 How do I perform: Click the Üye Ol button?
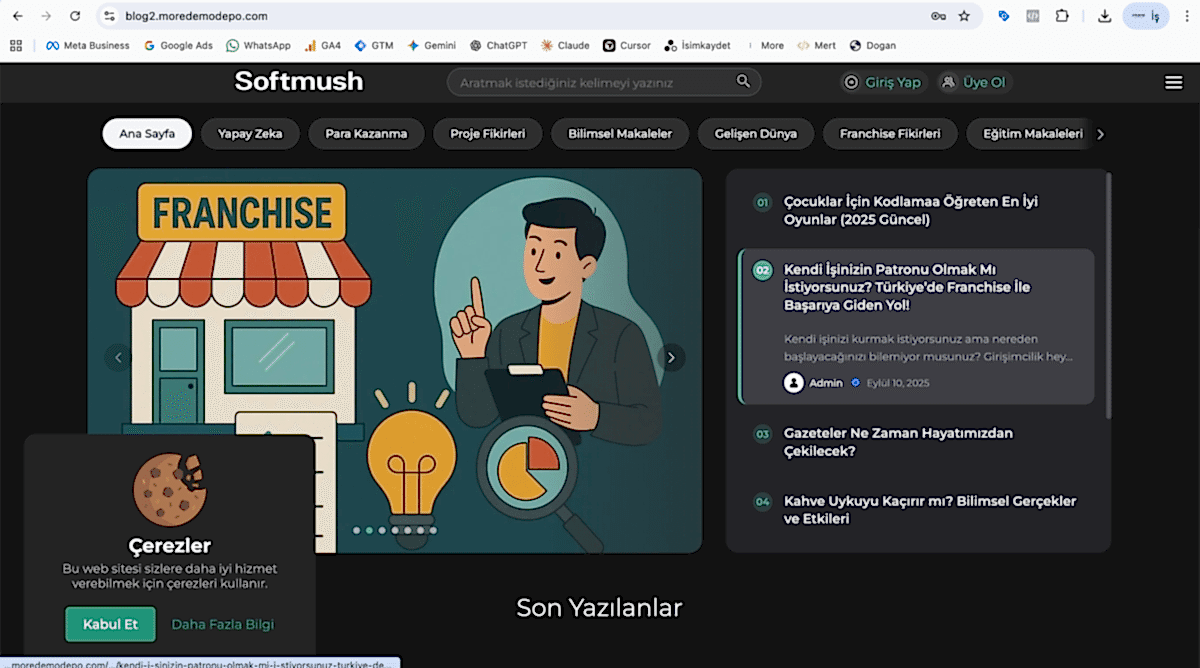[x=973, y=81]
